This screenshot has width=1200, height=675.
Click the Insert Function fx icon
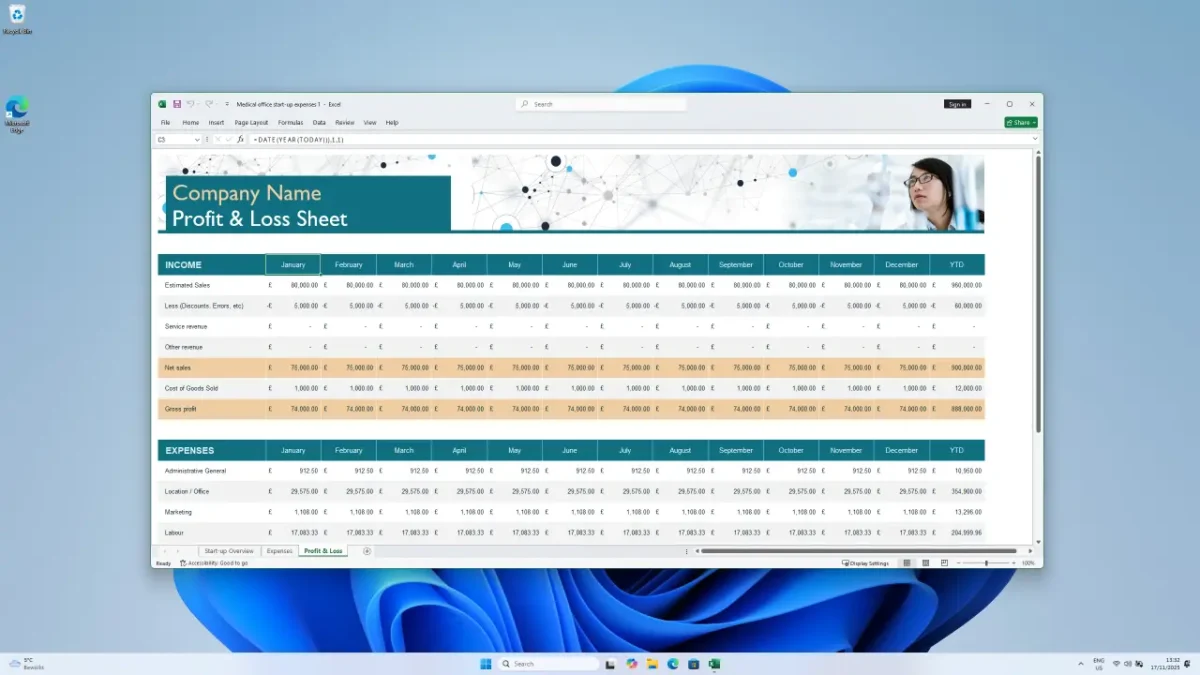(240, 140)
